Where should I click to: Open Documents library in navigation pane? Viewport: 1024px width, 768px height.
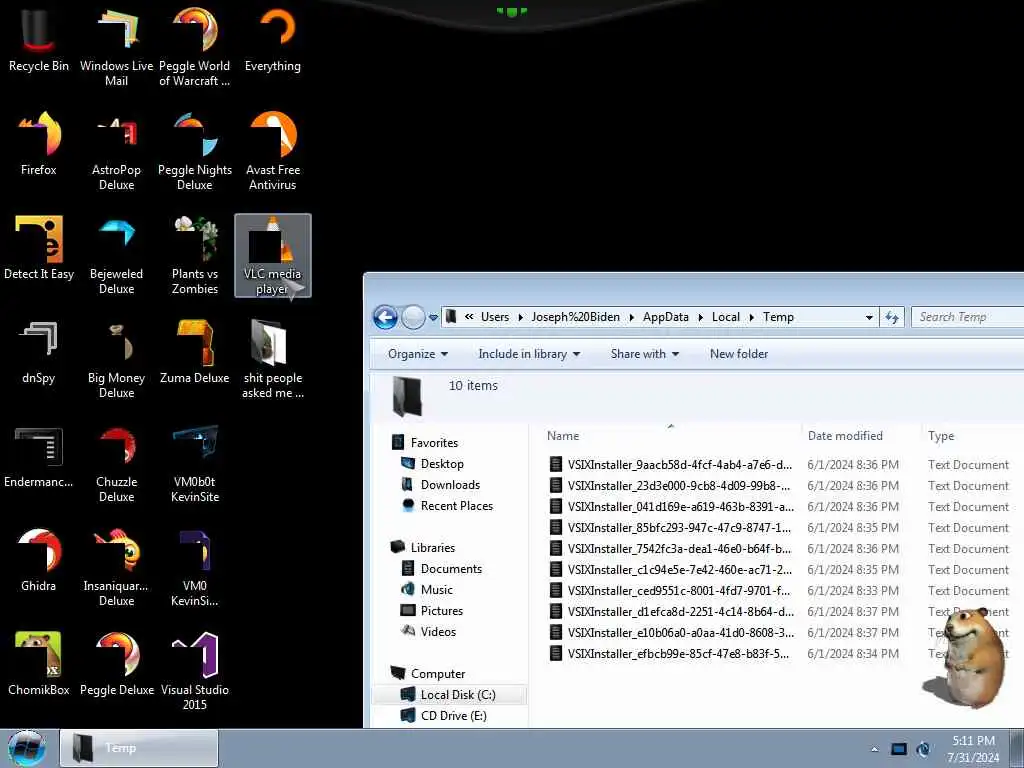(441, 569)
